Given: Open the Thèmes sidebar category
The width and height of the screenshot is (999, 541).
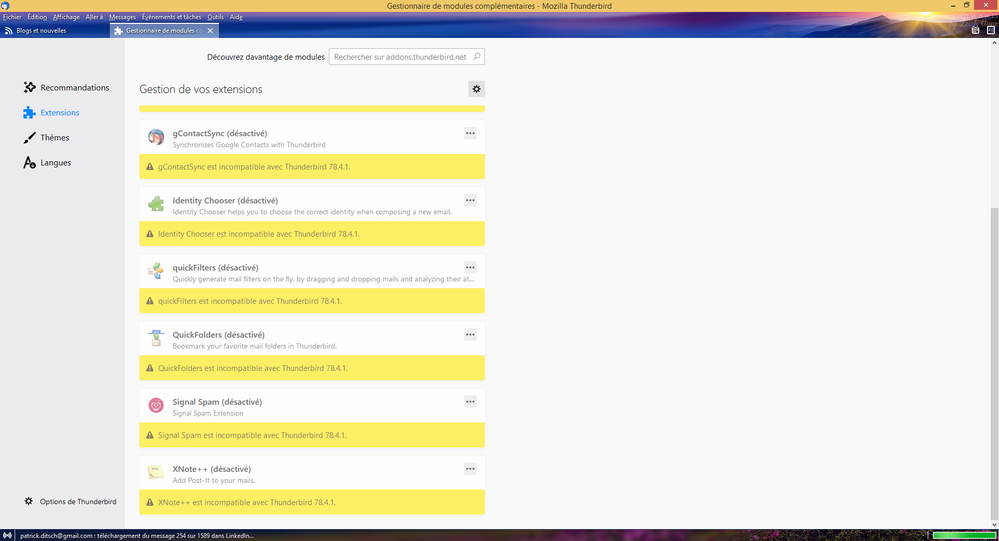Looking at the screenshot, I should pyautogui.click(x=46, y=138).
